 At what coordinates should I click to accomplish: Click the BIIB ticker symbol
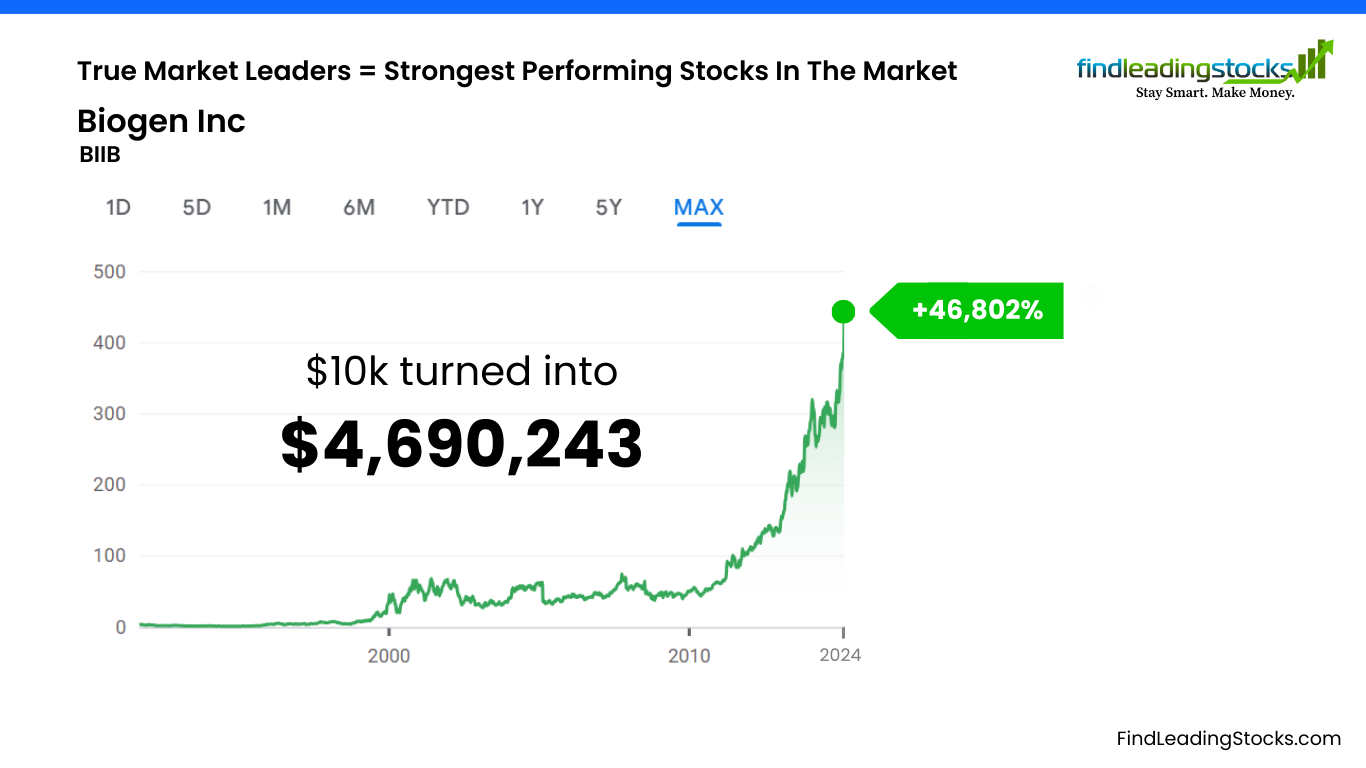click(100, 156)
